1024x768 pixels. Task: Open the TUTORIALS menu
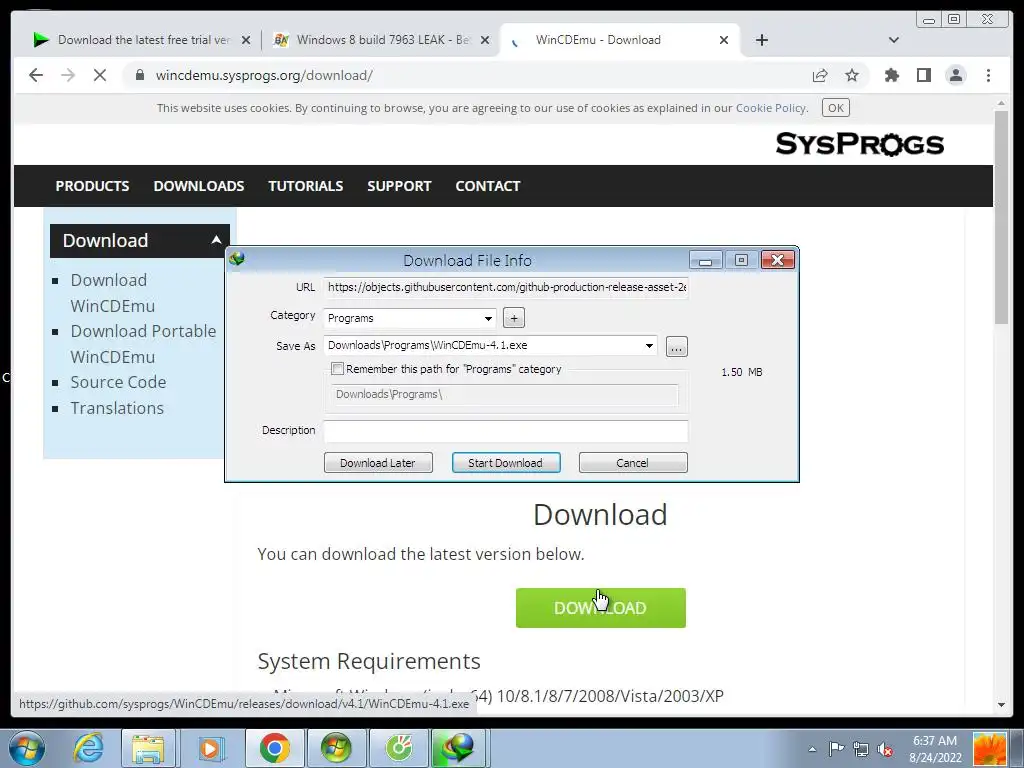pyautogui.click(x=306, y=186)
